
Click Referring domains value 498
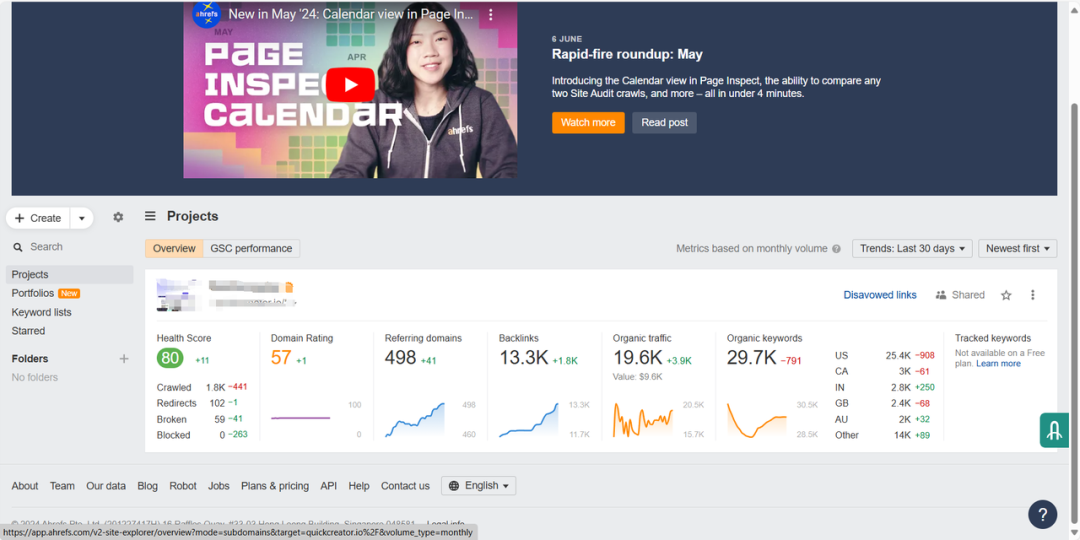[400, 357]
